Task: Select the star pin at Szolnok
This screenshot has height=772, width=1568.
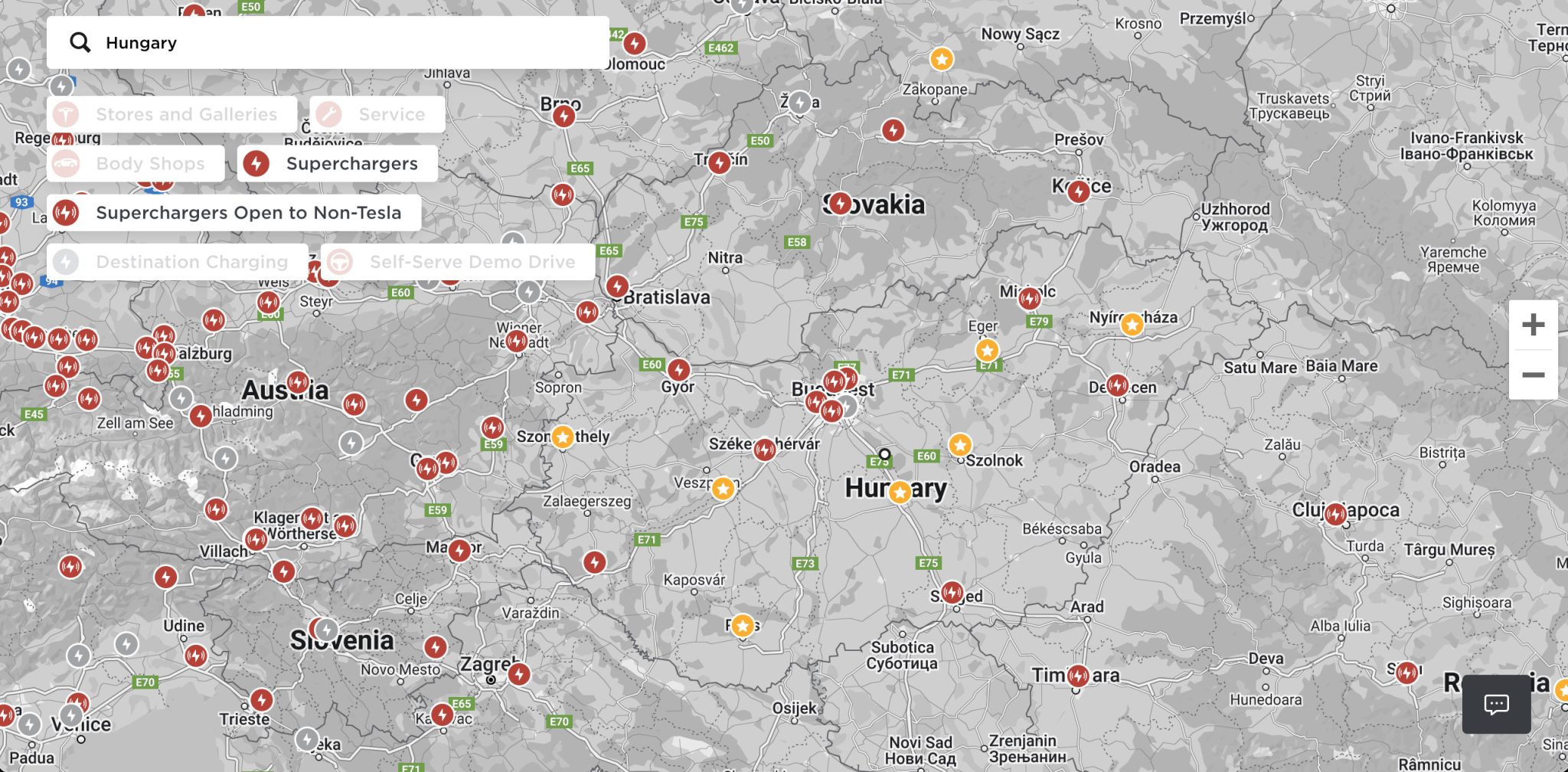Action: 960,445
